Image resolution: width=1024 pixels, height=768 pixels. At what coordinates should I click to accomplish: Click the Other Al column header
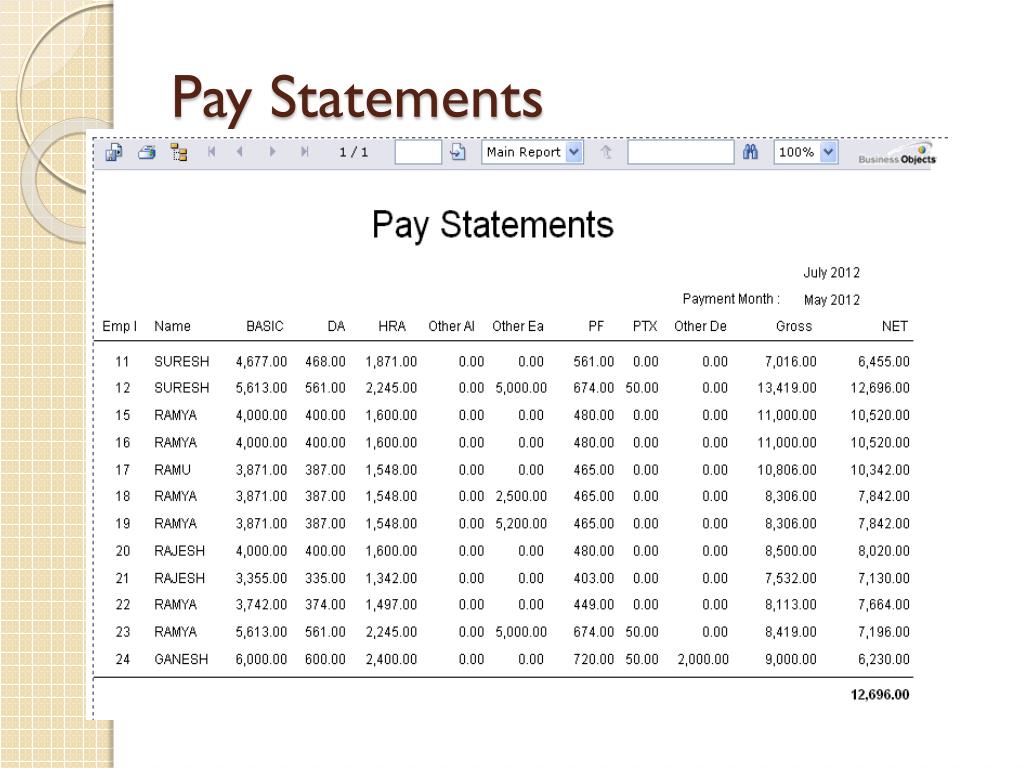(x=451, y=326)
